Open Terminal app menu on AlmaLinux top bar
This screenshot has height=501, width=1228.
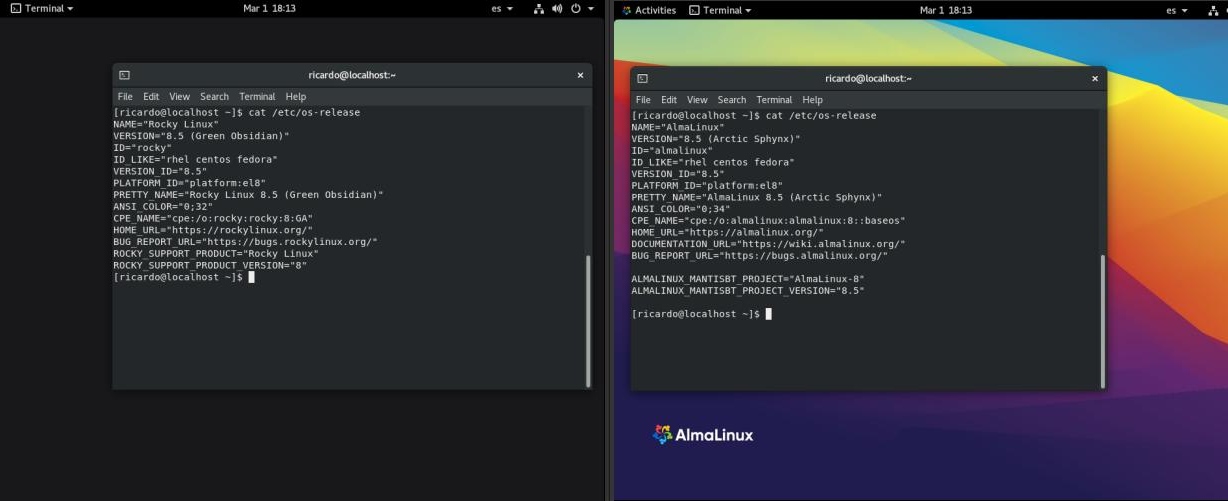pos(721,10)
